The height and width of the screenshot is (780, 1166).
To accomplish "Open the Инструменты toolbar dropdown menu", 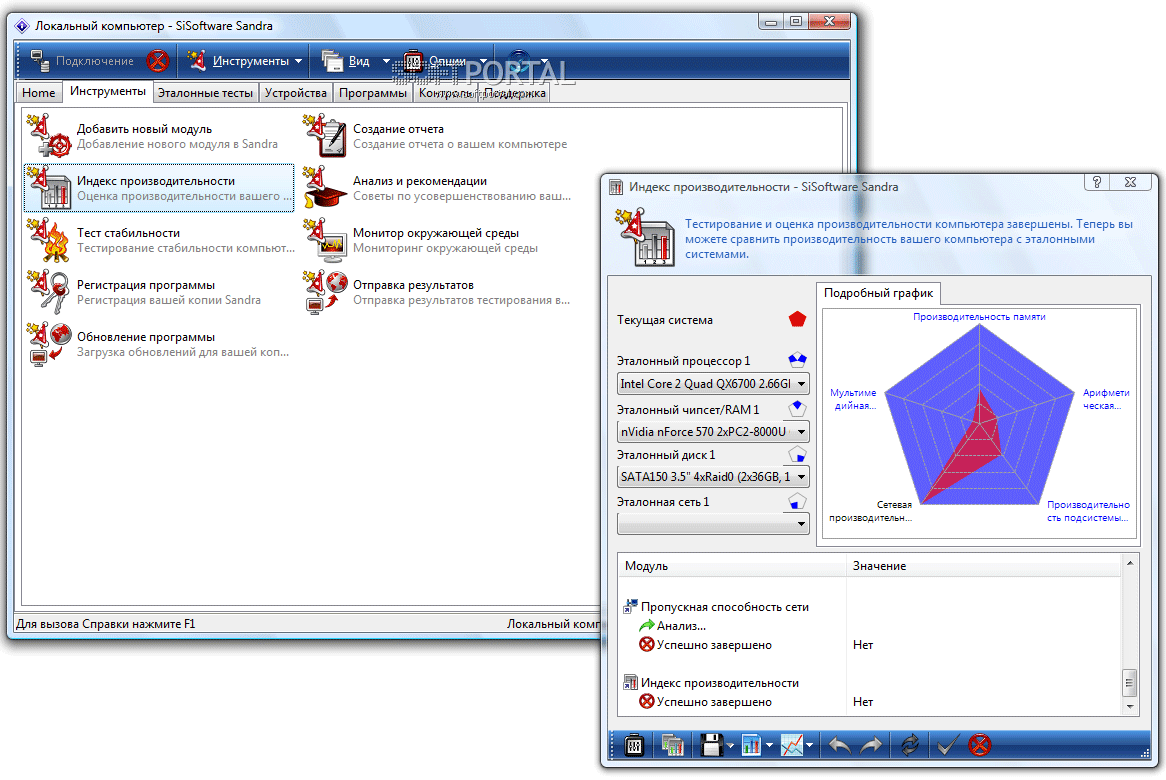I will (x=298, y=61).
